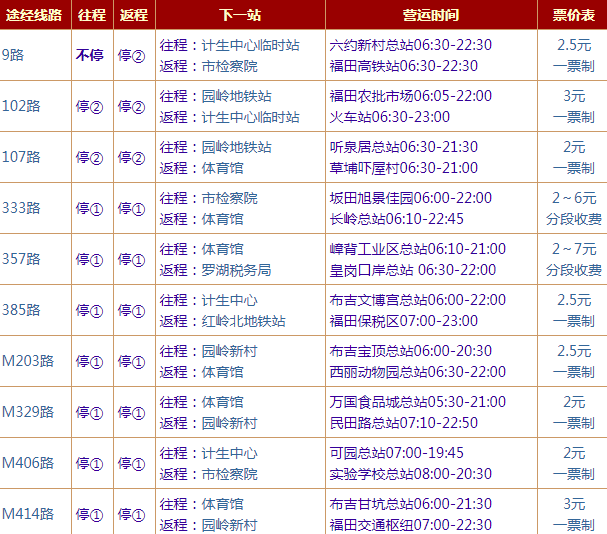607x534 pixels.
Task: Click the 2元 fare in the 107路 row
Action: [x=574, y=147]
